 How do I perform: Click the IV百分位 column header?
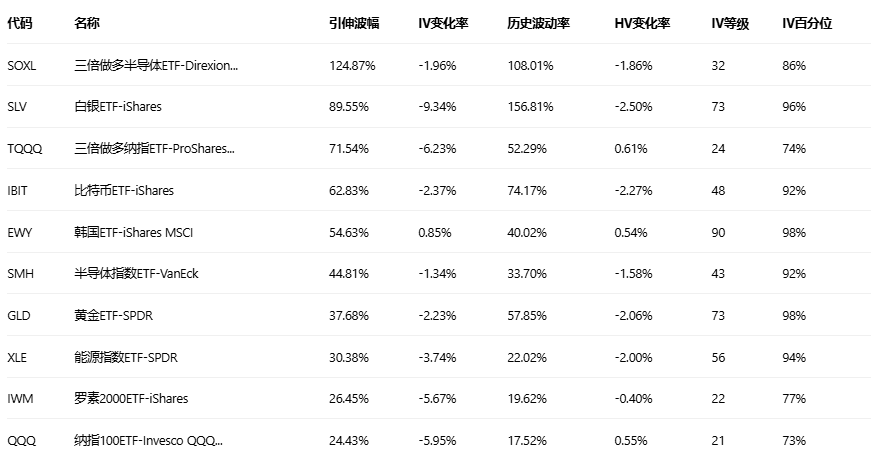pyautogui.click(x=807, y=23)
